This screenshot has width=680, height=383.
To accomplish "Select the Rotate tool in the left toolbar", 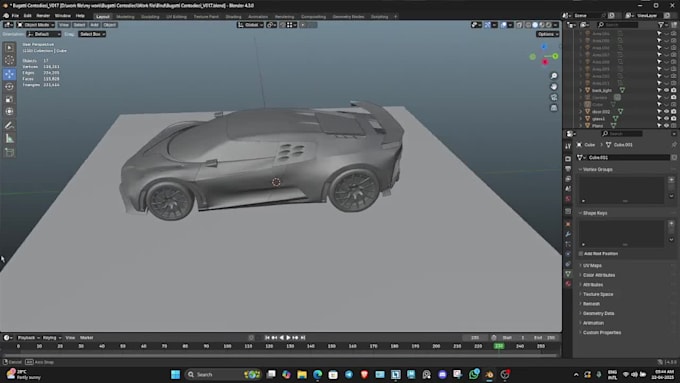I will (x=9, y=87).
